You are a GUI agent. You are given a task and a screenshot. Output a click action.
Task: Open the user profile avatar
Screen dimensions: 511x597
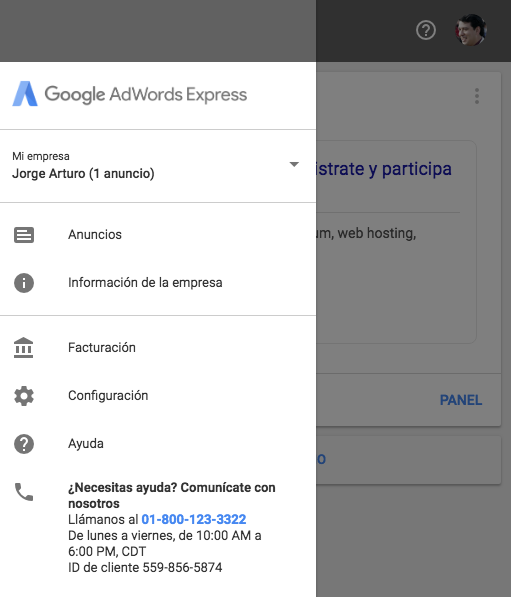click(x=471, y=30)
